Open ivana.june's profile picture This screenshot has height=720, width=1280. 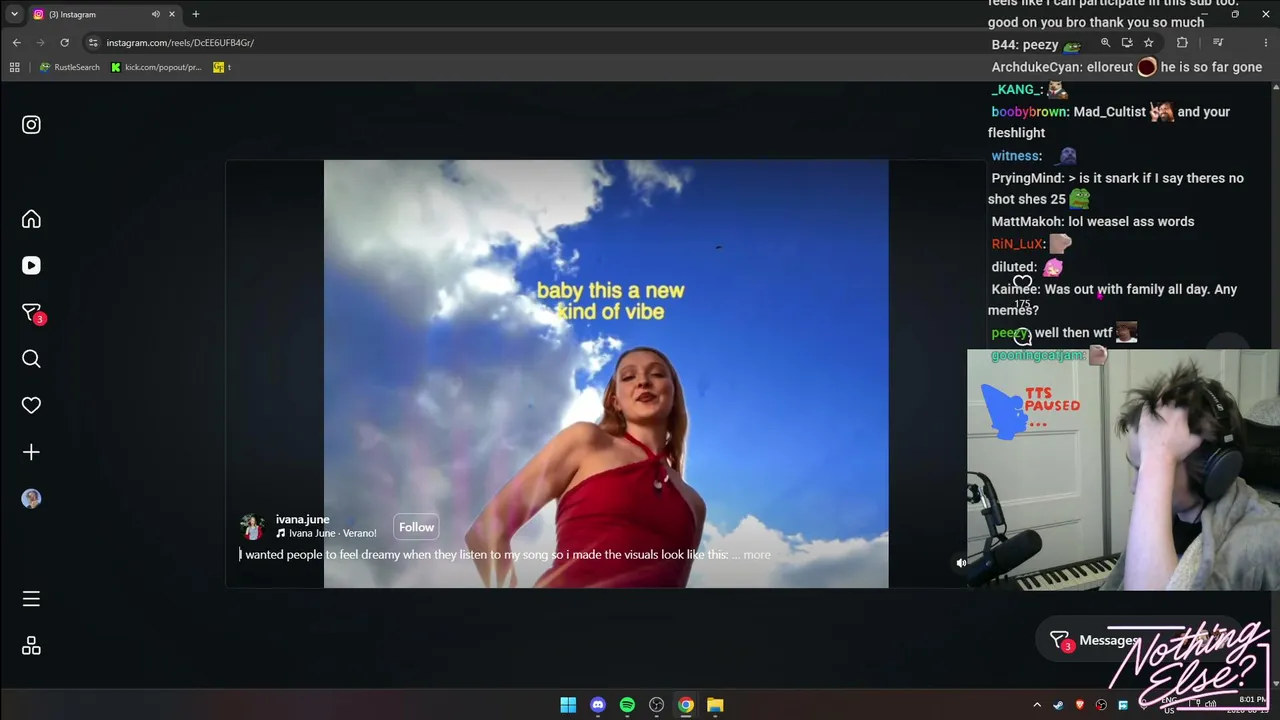point(252,526)
